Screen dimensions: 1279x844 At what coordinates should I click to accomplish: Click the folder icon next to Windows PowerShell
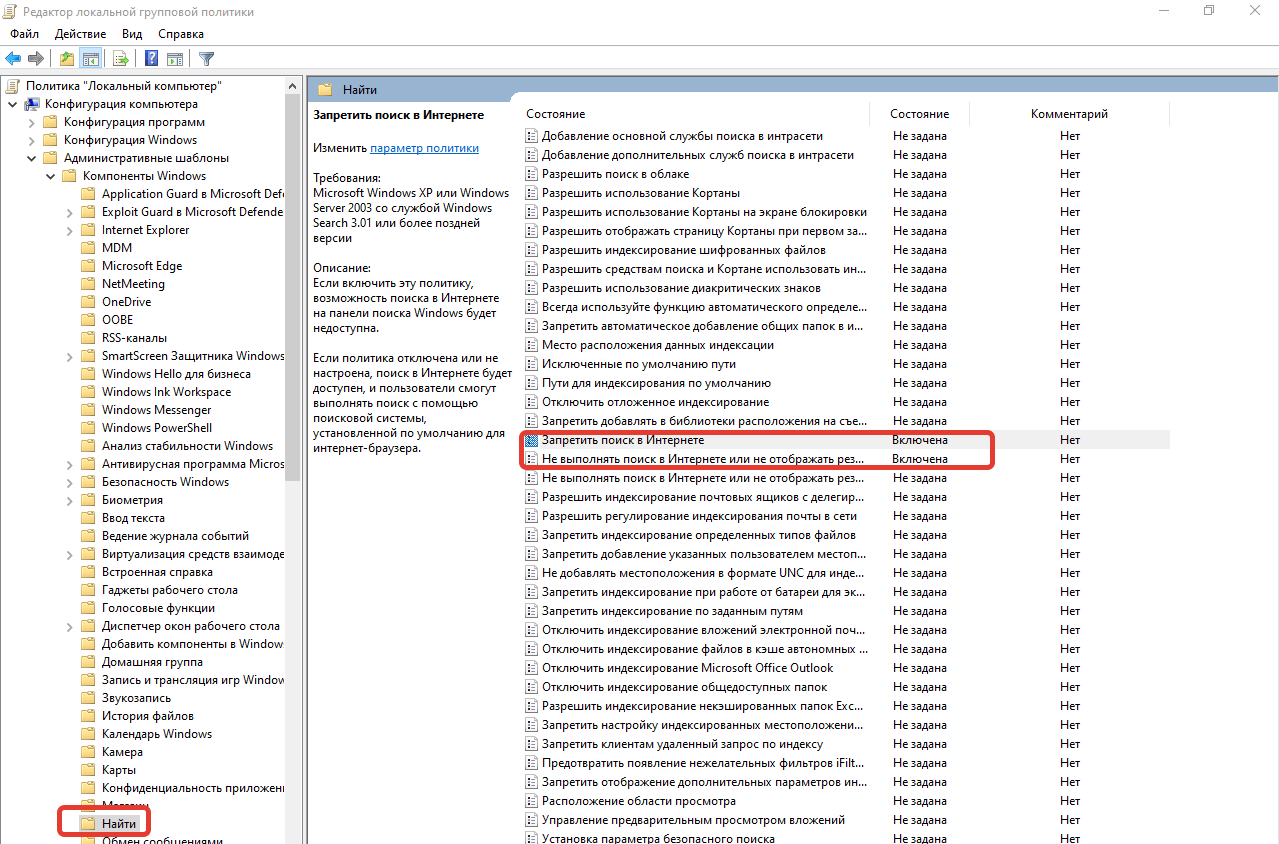coord(89,428)
